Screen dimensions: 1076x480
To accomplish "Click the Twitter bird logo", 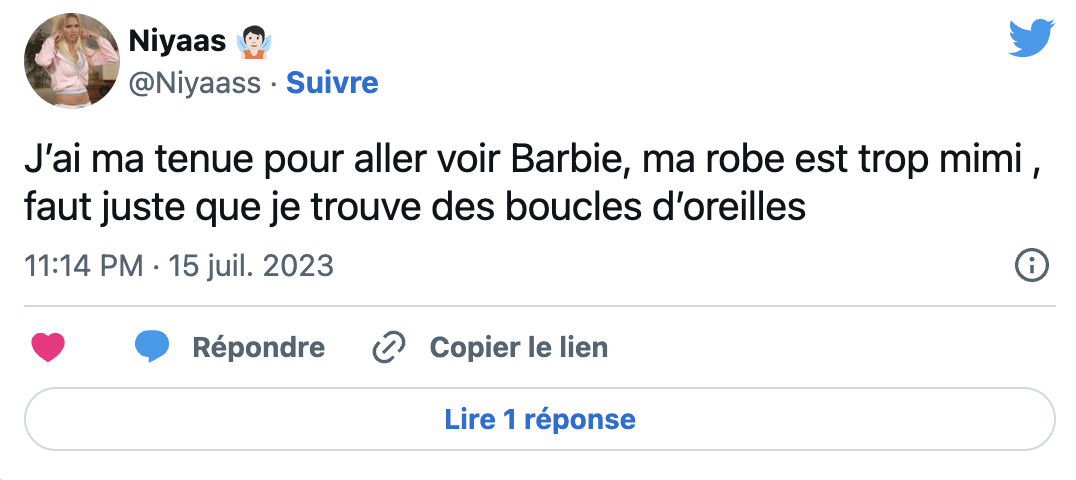I will coord(1032,38).
